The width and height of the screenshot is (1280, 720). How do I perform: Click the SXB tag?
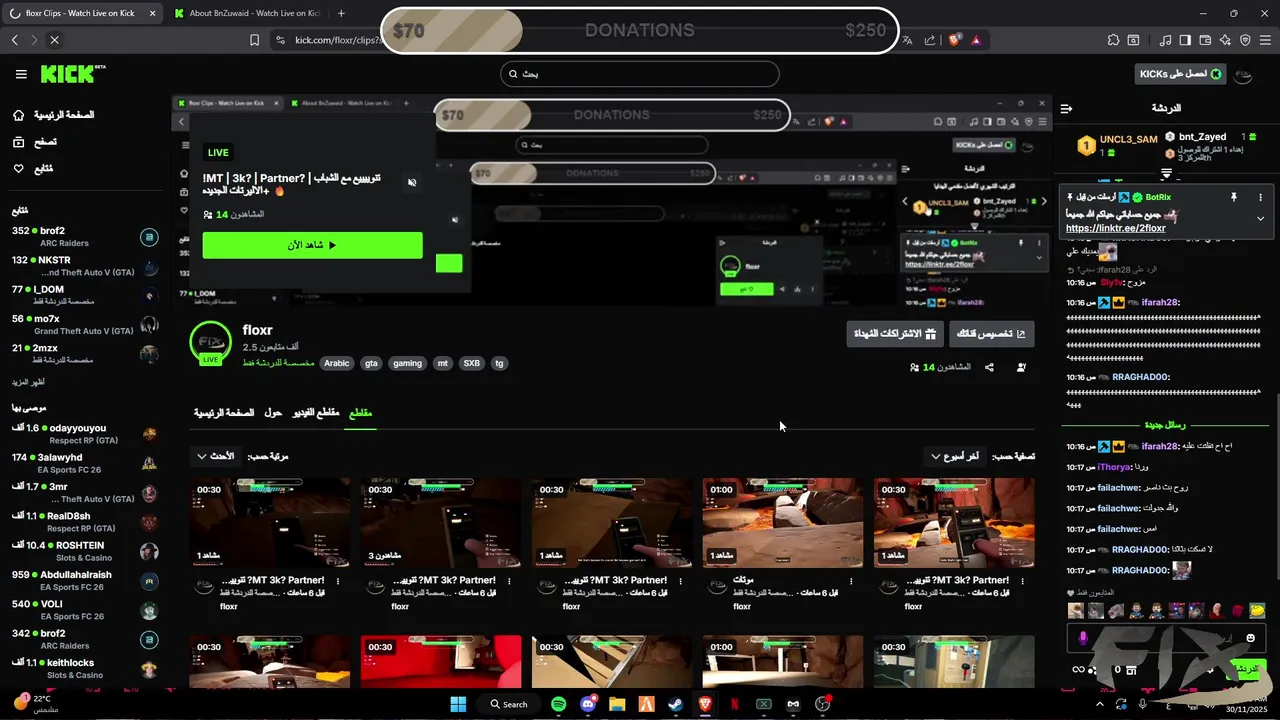point(471,363)
